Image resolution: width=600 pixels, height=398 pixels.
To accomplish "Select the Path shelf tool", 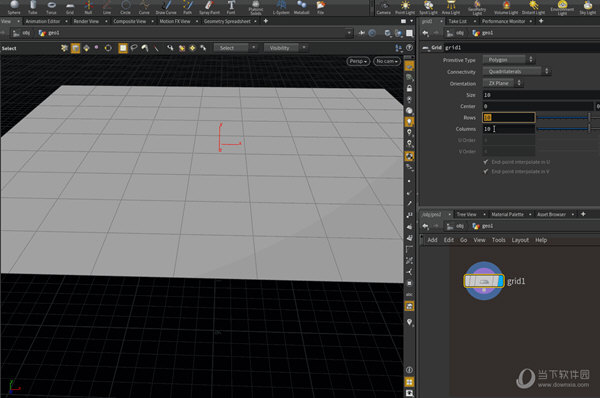I will coord(188,7).
